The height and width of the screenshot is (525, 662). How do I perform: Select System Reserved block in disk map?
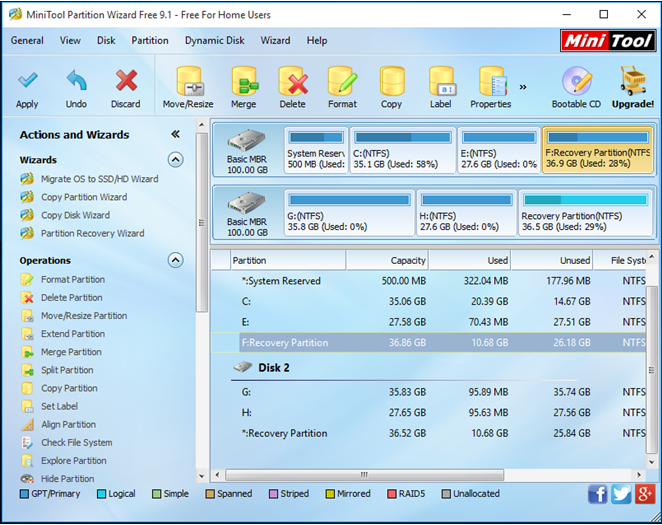(316, 150)
